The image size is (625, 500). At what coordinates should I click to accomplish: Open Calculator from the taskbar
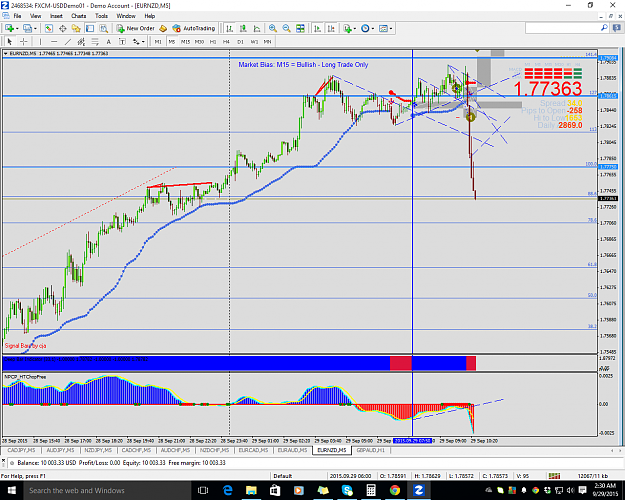371,490
